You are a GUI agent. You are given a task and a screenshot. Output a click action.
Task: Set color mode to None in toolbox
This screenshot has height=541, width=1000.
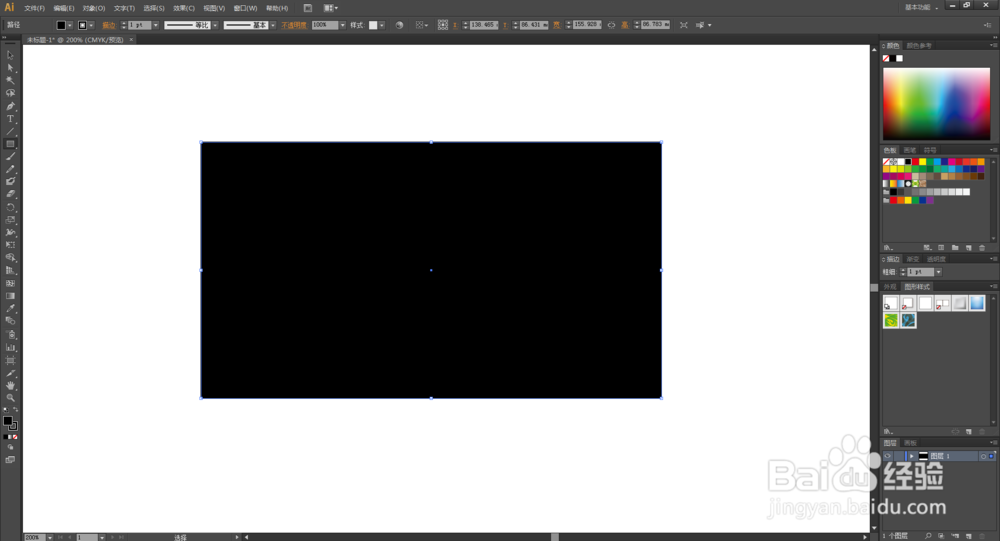15,437
